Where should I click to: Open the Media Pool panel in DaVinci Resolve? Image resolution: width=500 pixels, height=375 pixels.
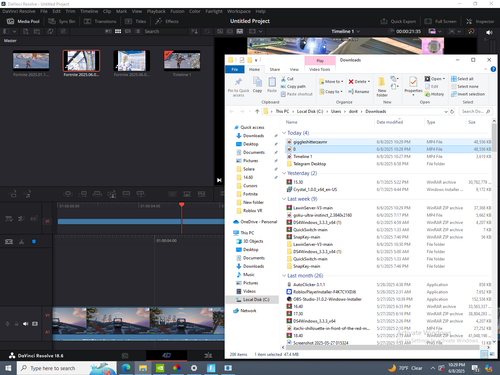[23, 21]
